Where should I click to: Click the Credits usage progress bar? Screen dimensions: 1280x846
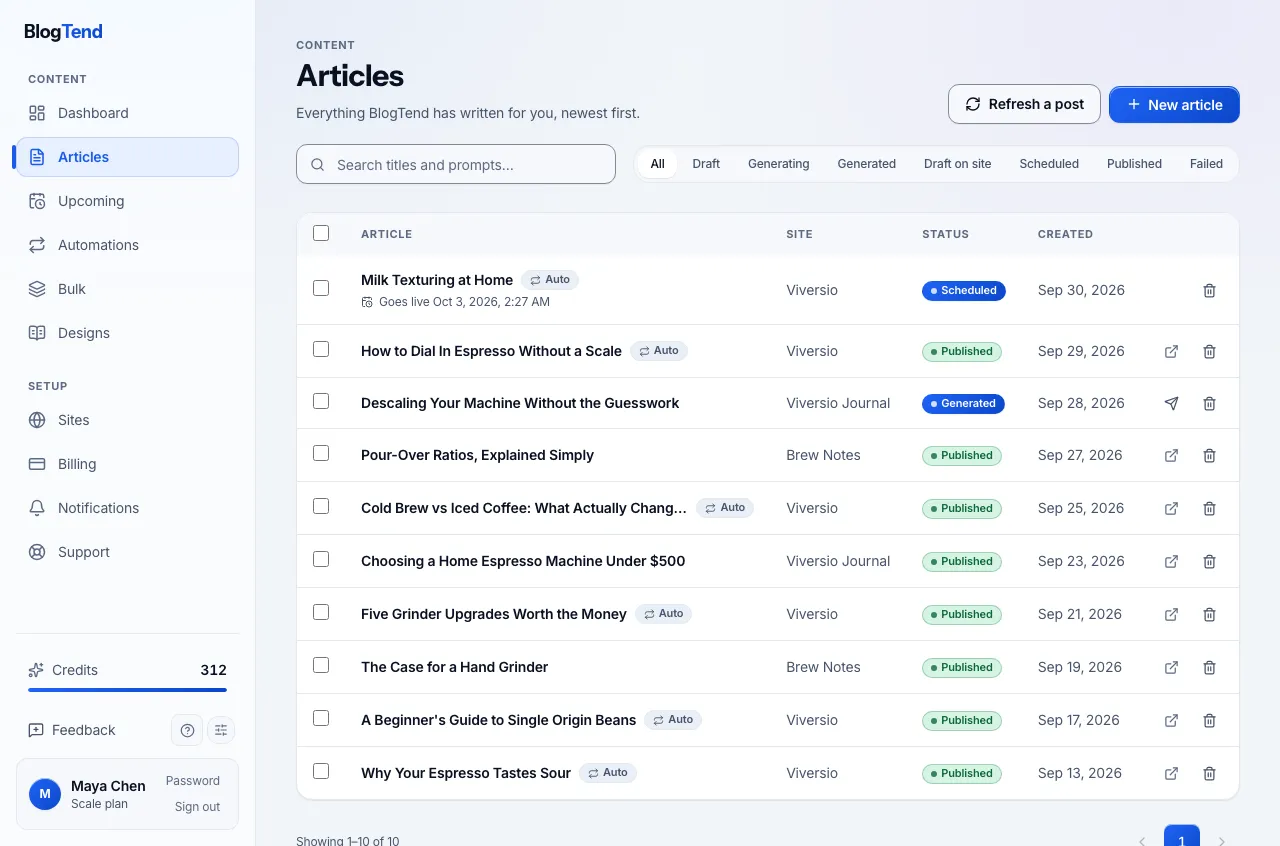(127, 690)
